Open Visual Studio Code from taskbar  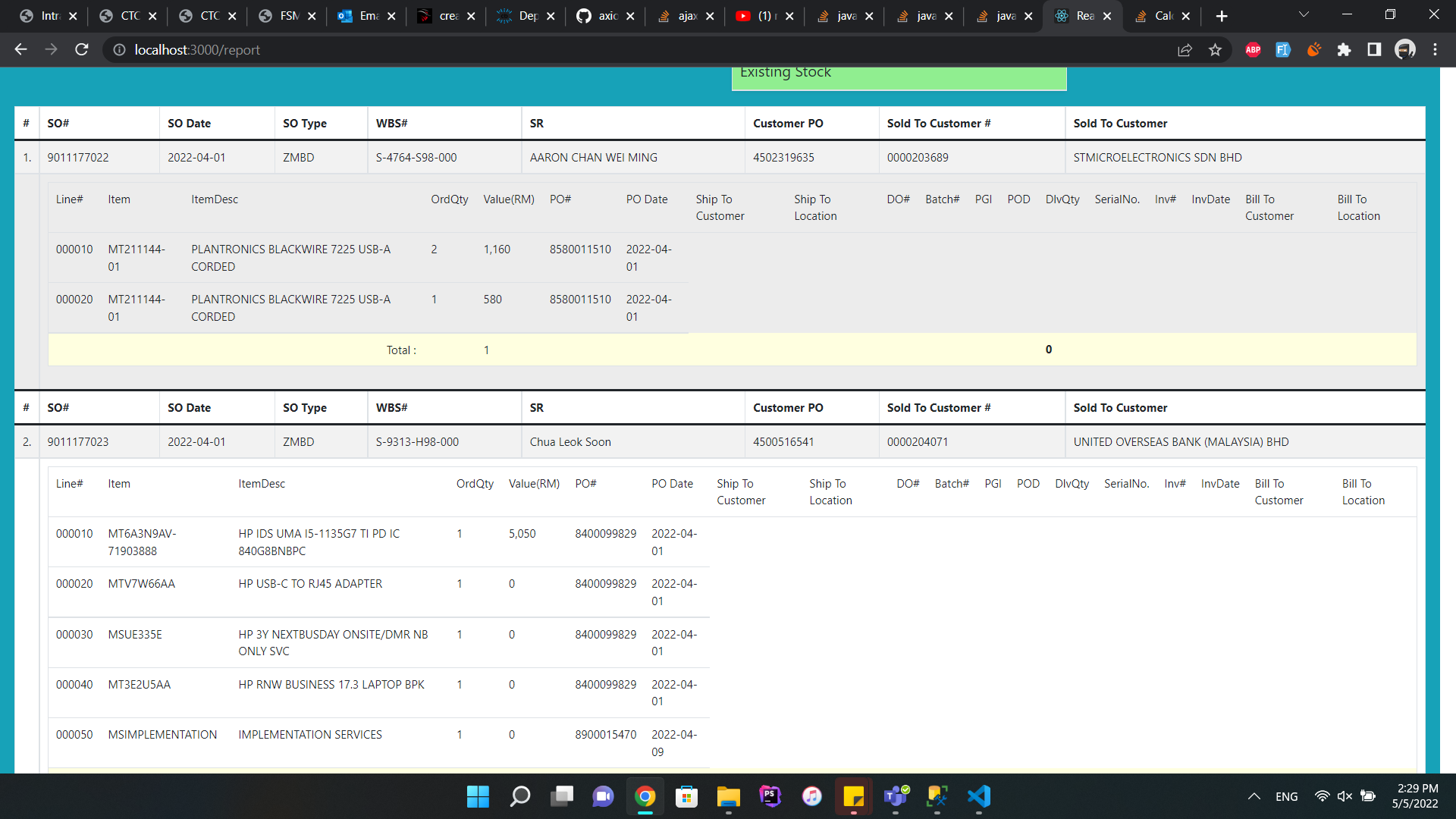(979, 796)
